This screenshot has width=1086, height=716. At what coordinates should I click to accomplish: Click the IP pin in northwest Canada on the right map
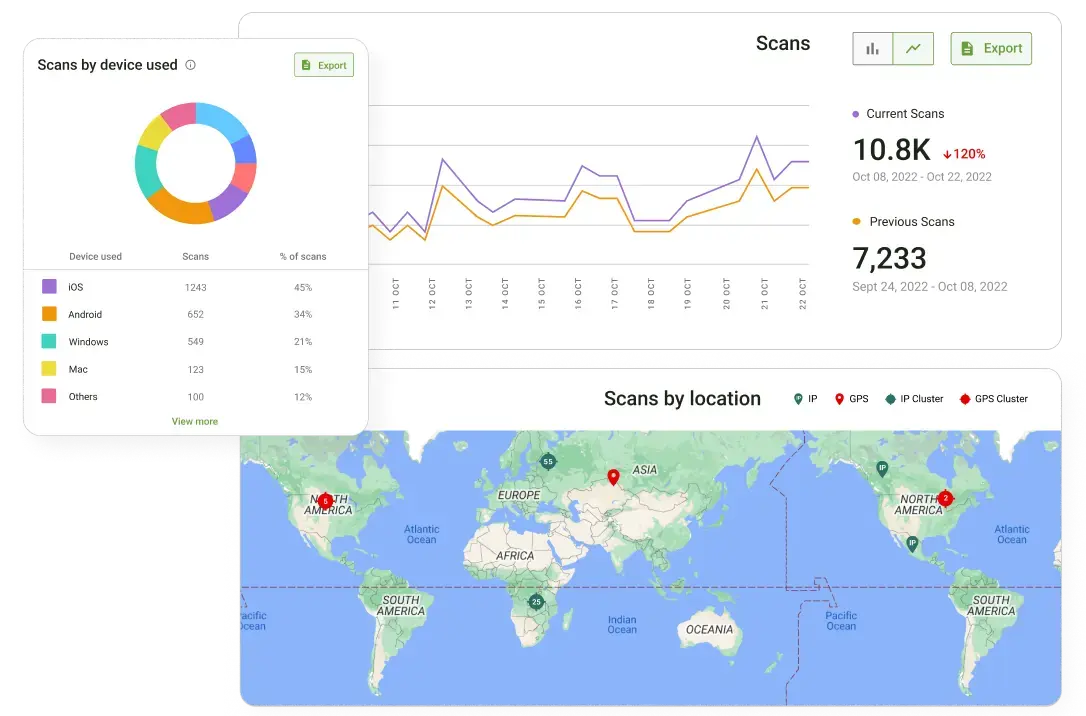(882, 469)
